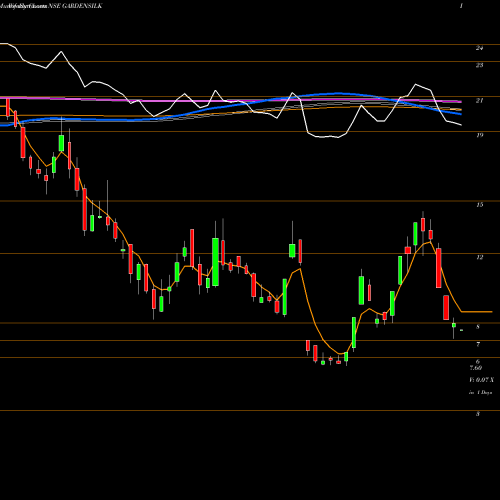Click the price axis label 6
Image resolution: width=500 pixels, height=500 pixels.
click(478, 362)
